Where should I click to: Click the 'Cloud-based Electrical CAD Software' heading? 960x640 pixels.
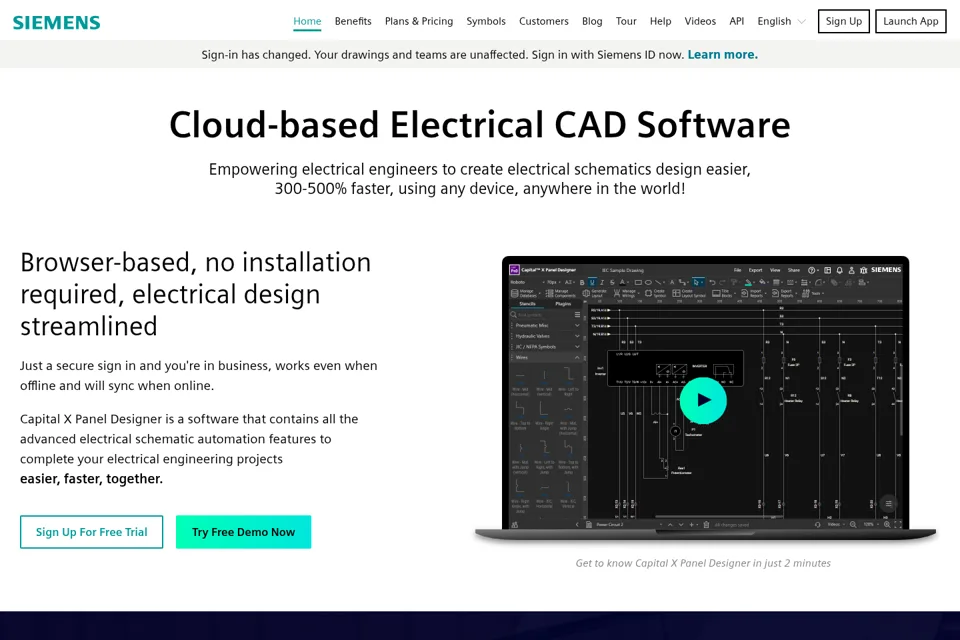pos(480,125)
